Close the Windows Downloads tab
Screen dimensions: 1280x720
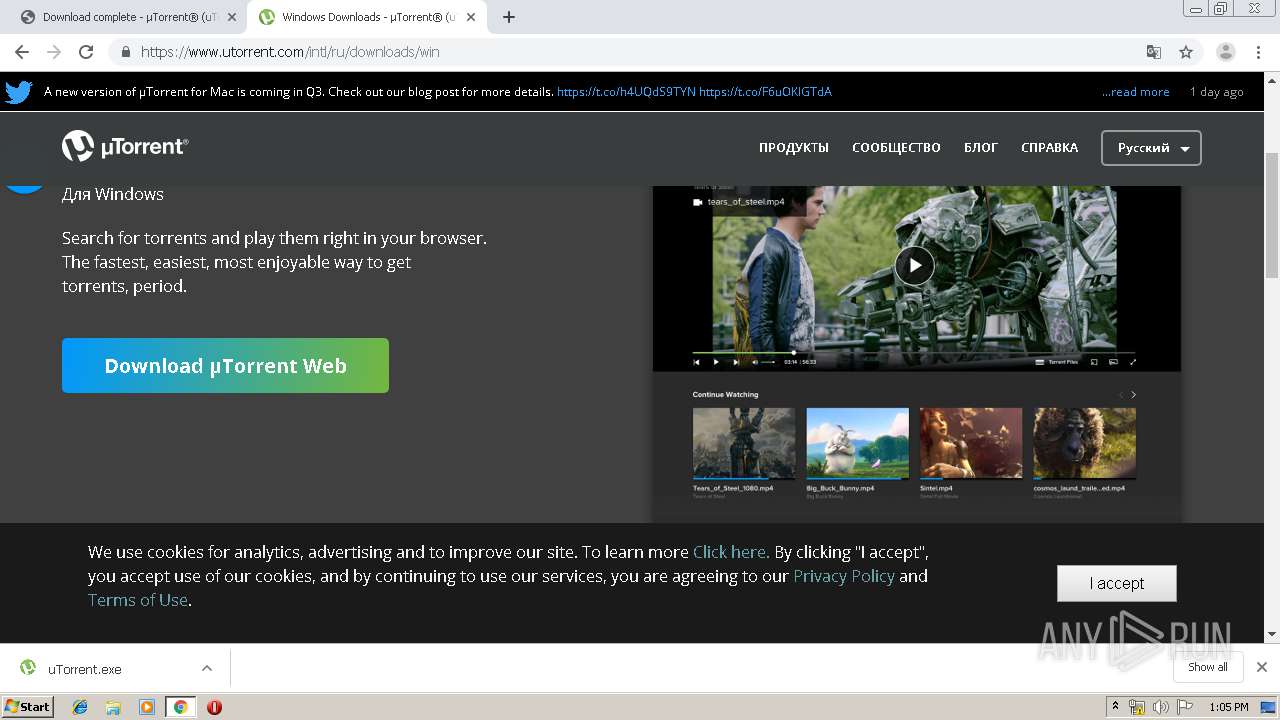coord(471,17)
